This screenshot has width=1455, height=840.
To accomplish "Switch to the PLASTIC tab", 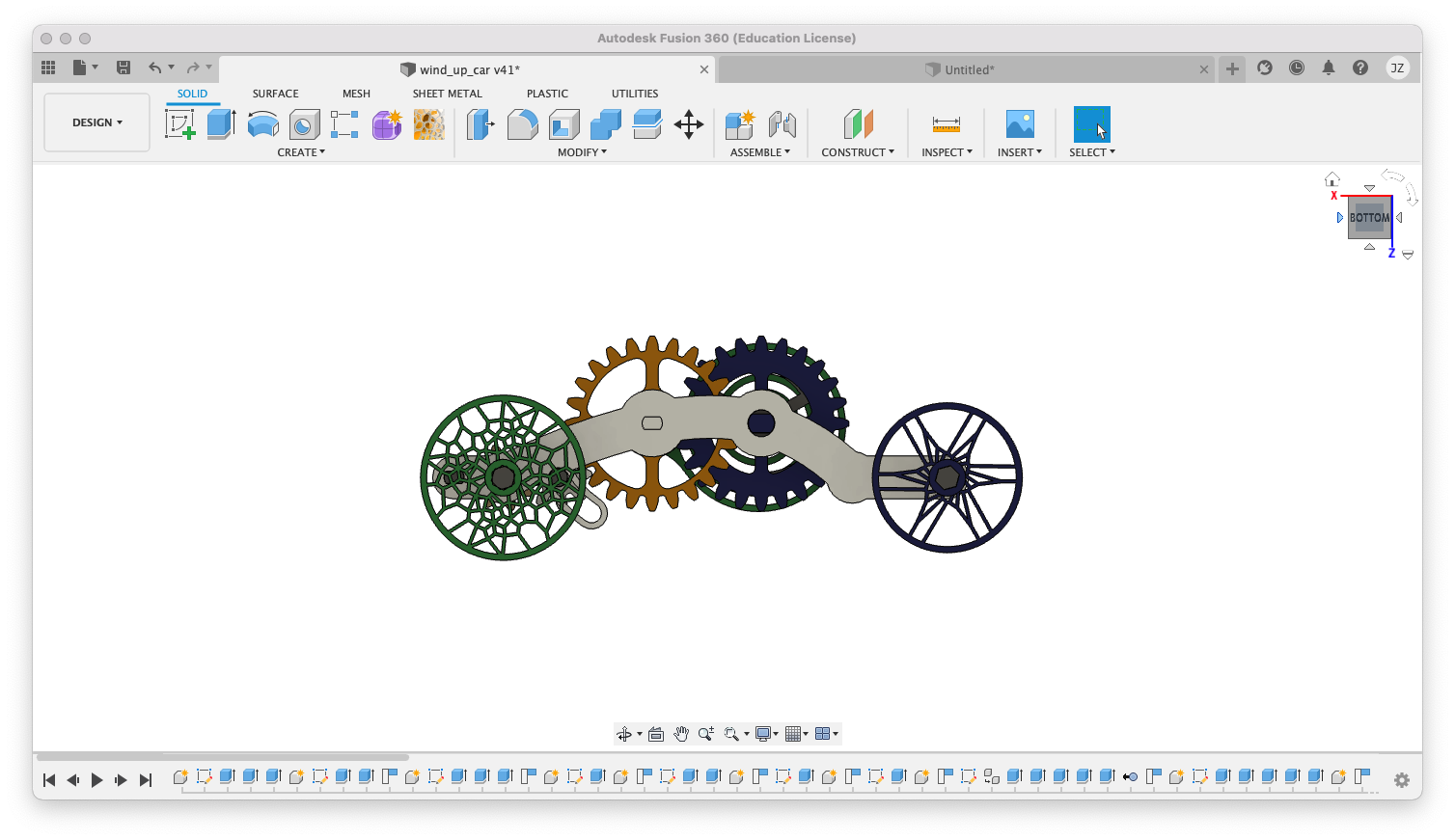I will 547,94.
